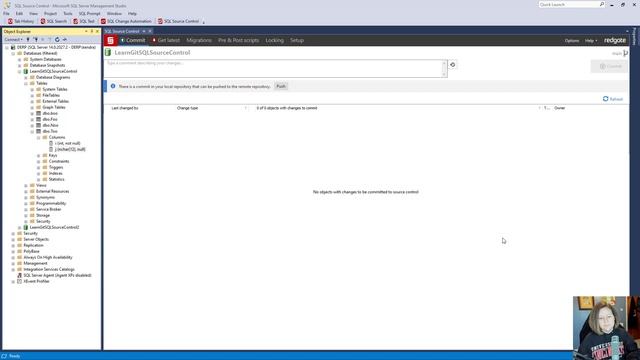640x360 pixels.
Task: Pin the Object Explorer panel
Action: pyautogui.click(x=92, y=31)
